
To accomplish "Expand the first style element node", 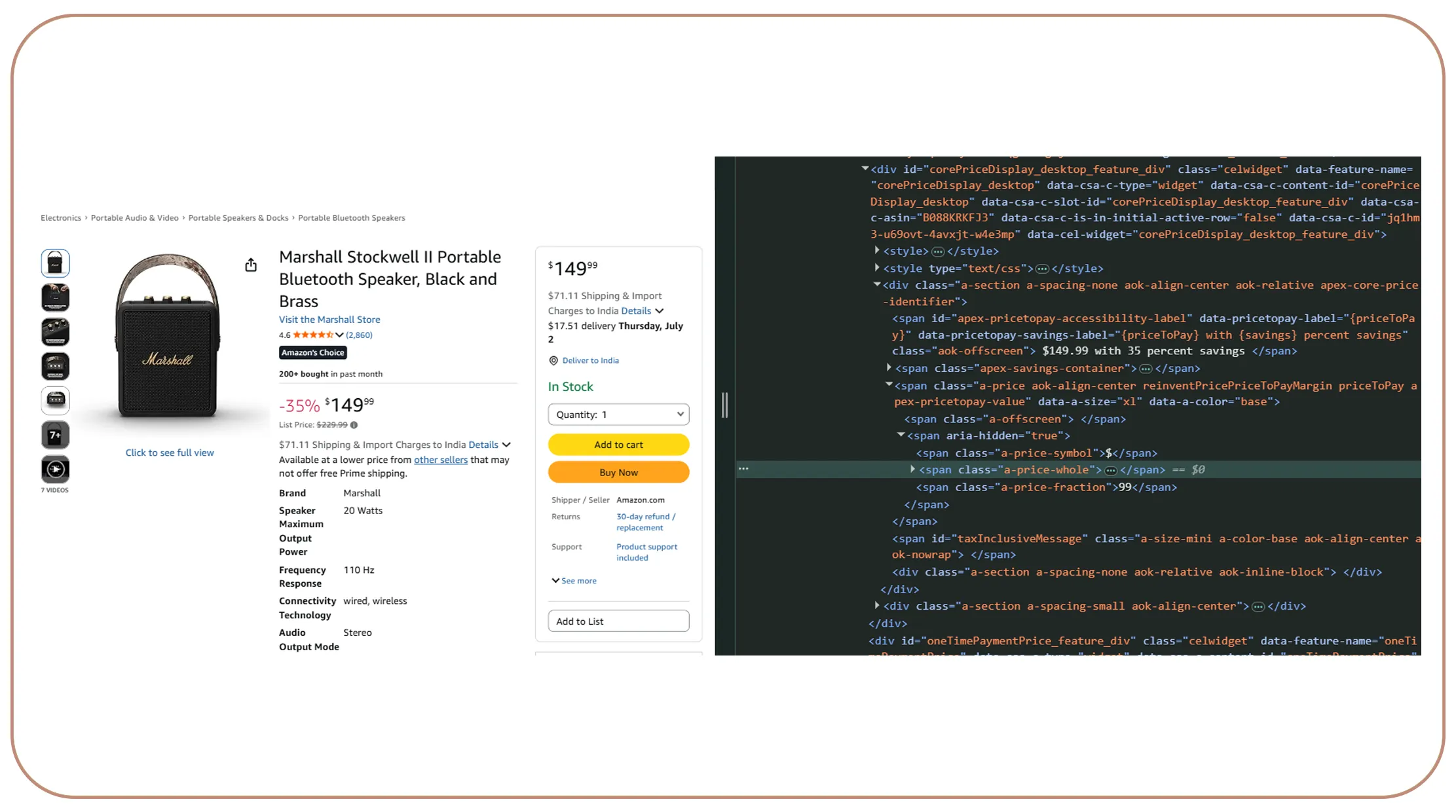I will (x=877, y=251).
